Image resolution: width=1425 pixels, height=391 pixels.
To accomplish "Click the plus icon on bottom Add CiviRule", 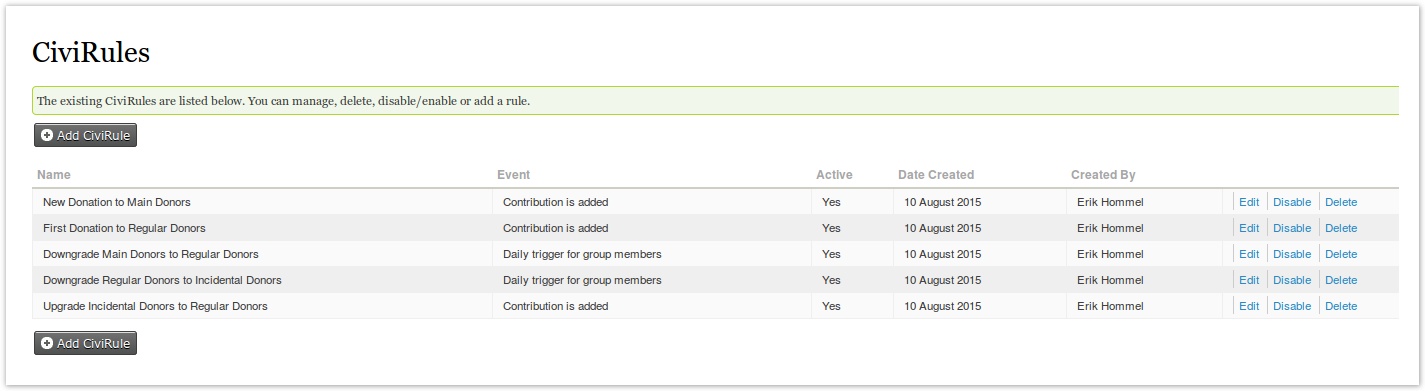I will [x=47, y=343].
